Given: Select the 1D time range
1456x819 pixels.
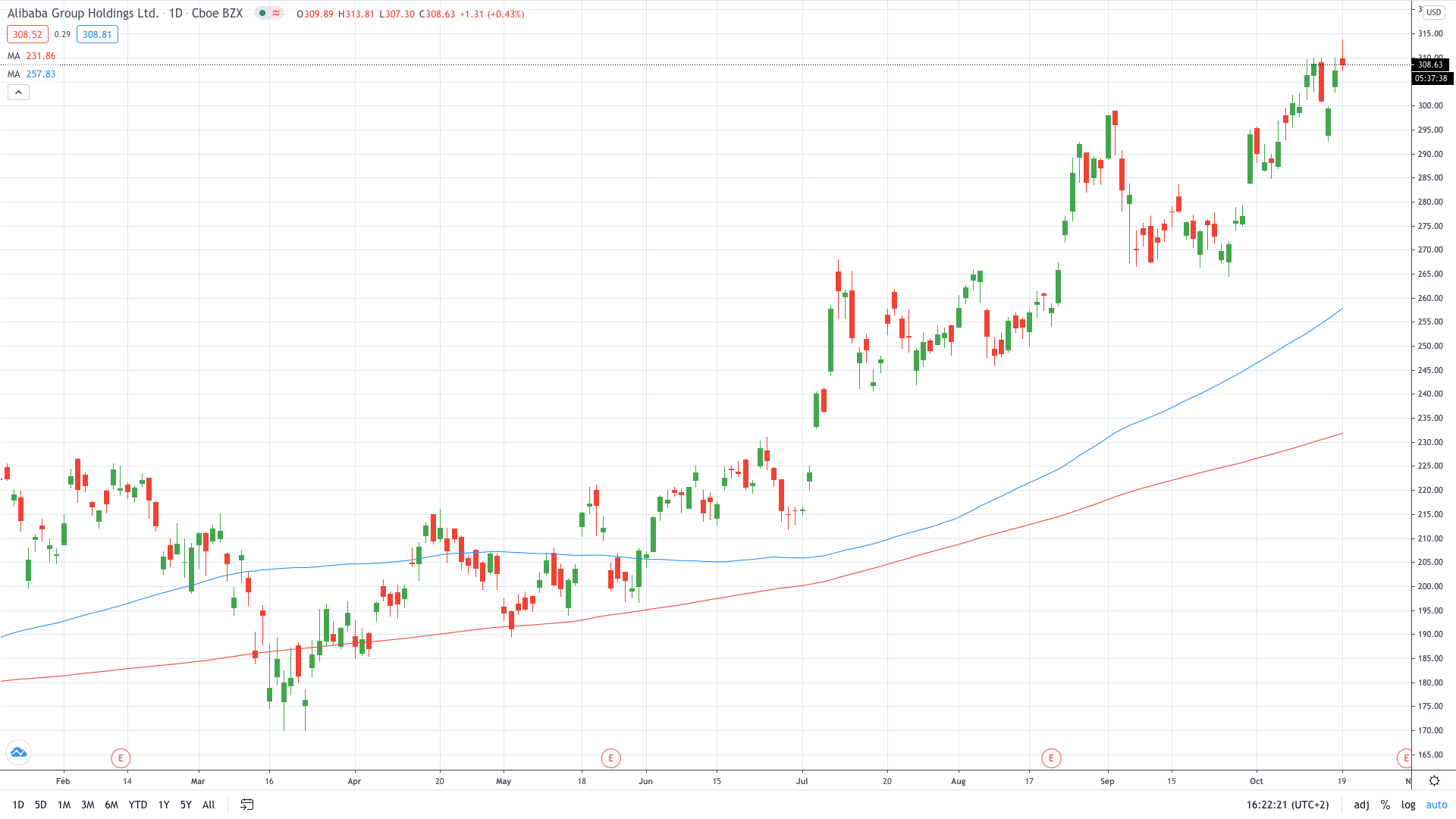Looking at the screenshot, I should pyautogui.click(x=18, y=805).
